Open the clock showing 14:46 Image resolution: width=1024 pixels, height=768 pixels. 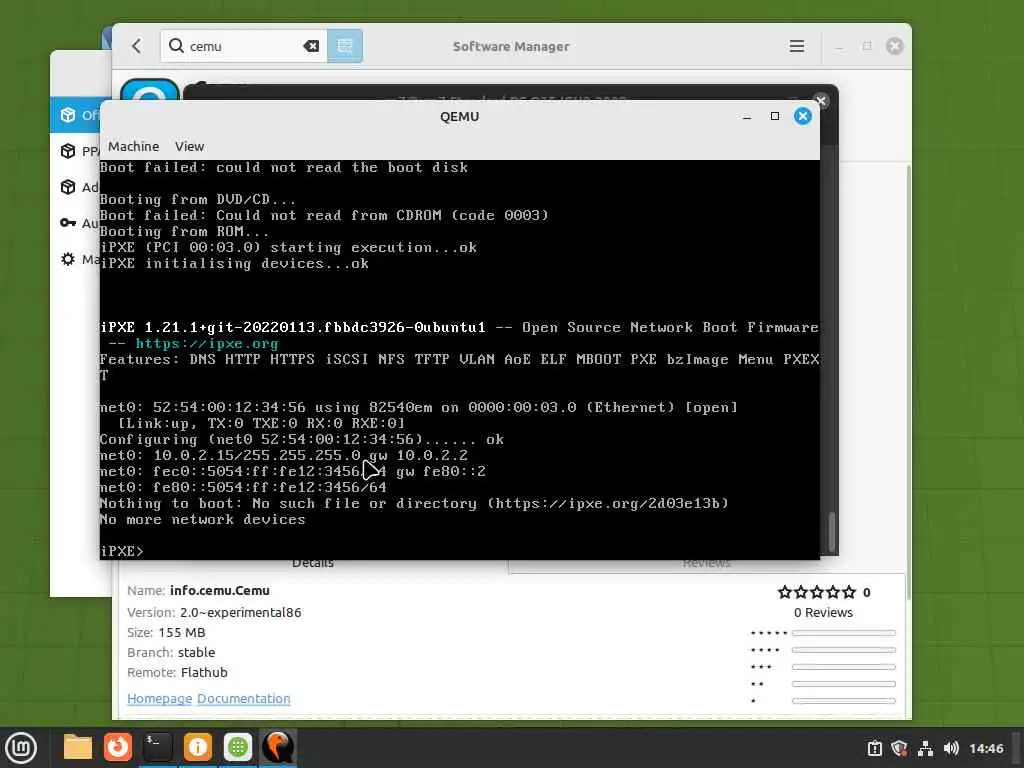[x=986, y=748]
